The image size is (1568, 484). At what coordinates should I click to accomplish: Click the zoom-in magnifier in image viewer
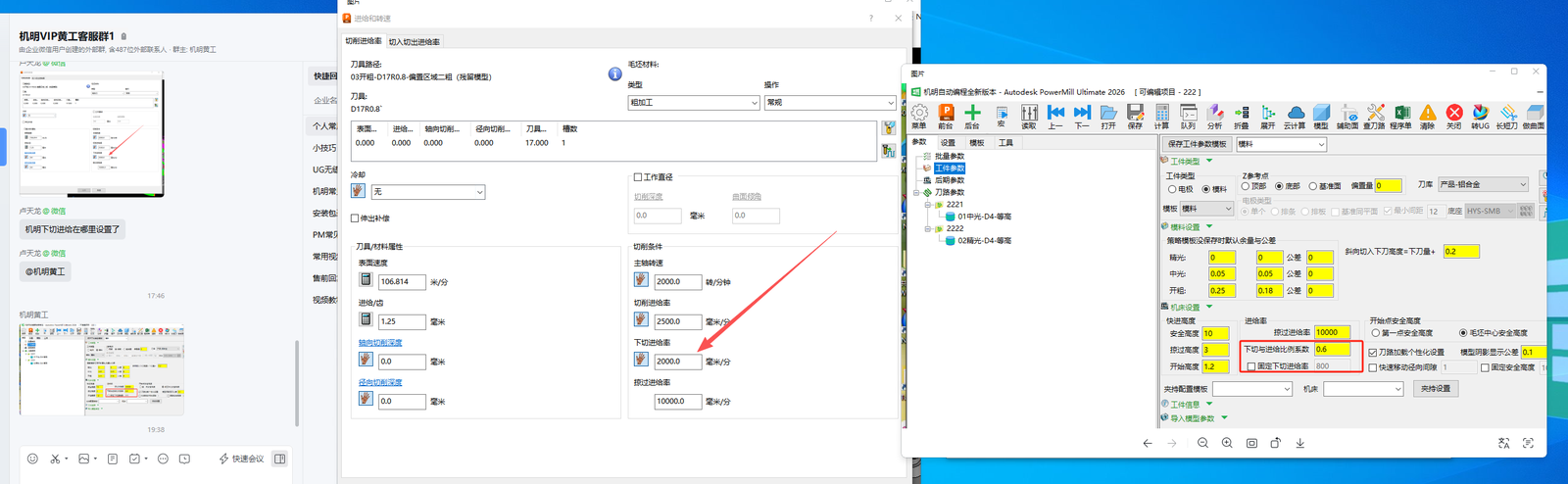coord(1227,443)
